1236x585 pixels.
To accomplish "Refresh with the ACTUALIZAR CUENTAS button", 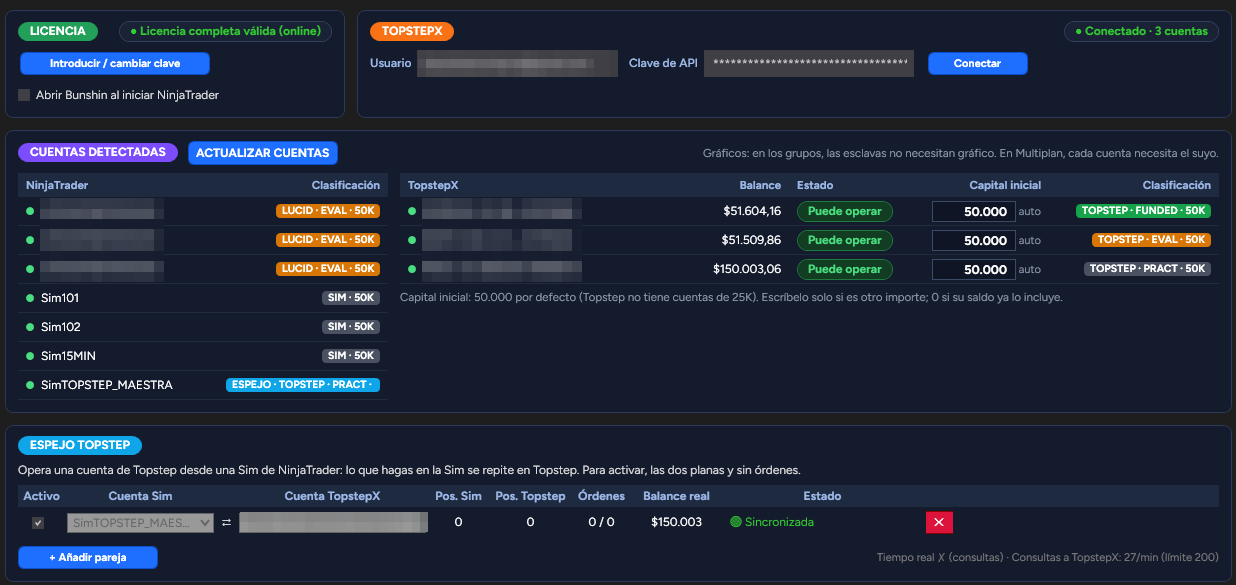I will tap(263, 153).
